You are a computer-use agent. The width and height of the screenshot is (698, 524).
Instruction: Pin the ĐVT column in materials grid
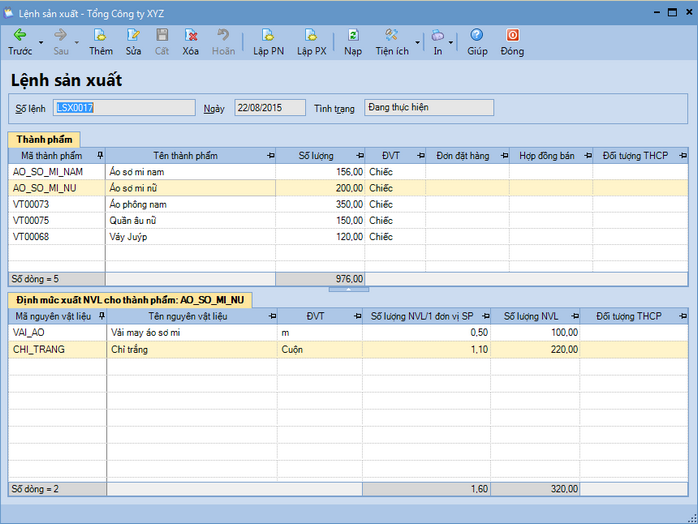click(357, 316)
